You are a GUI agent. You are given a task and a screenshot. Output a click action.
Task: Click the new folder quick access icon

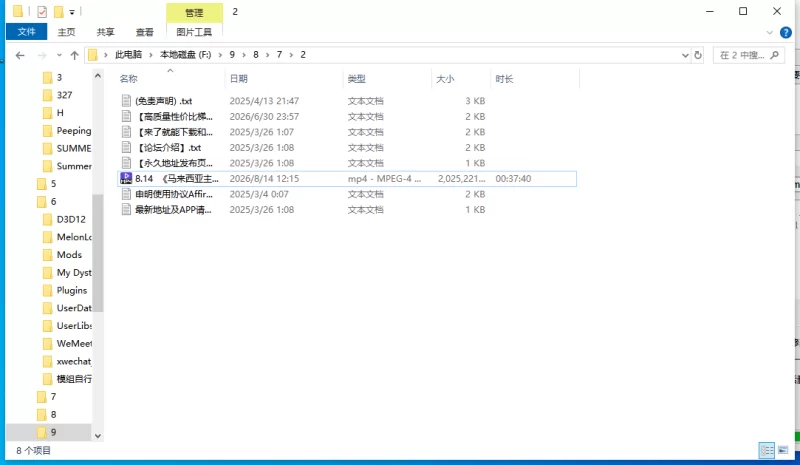[58, 11]
